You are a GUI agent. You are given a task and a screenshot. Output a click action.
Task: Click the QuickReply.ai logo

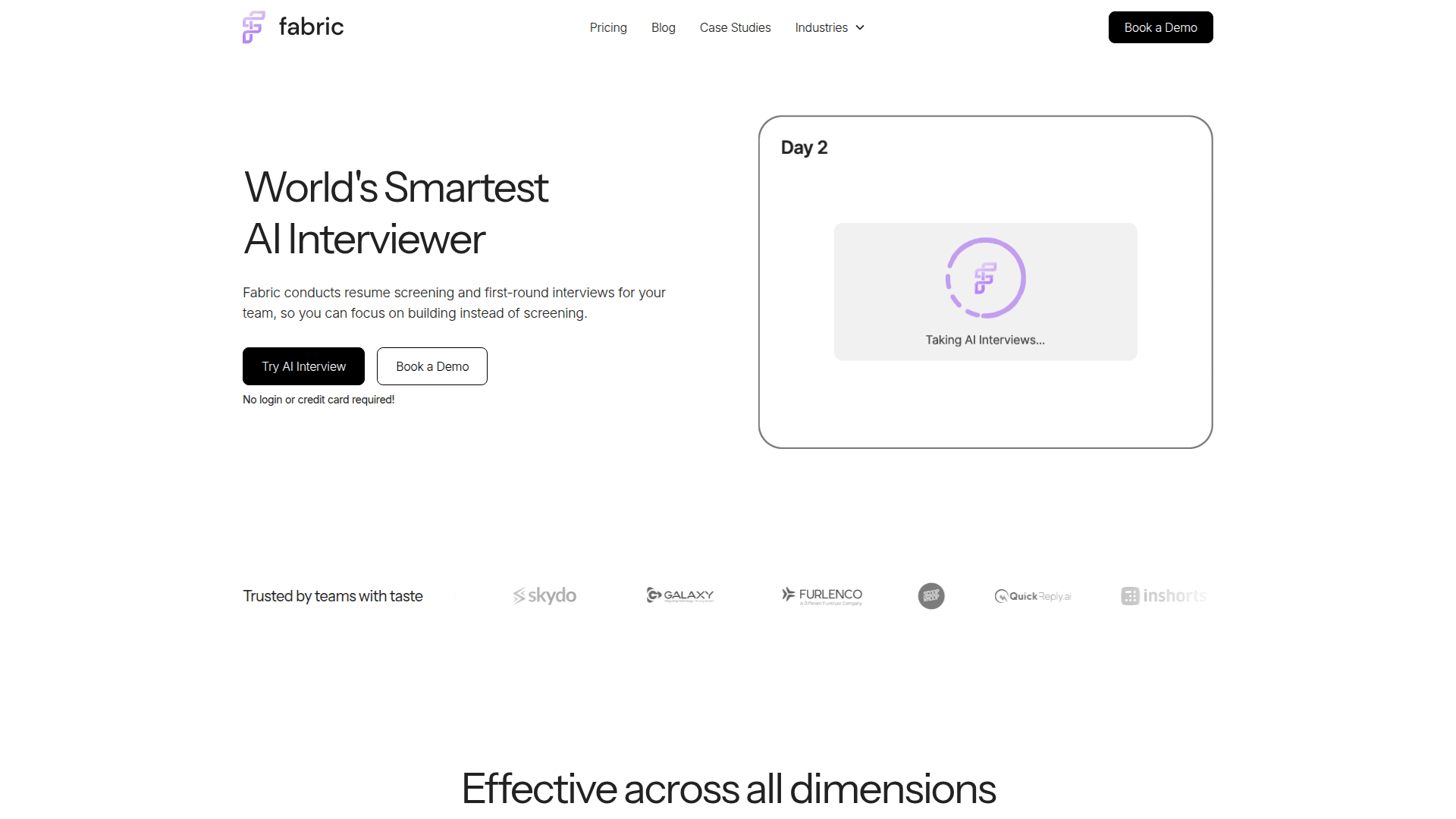coord(1033,596)
